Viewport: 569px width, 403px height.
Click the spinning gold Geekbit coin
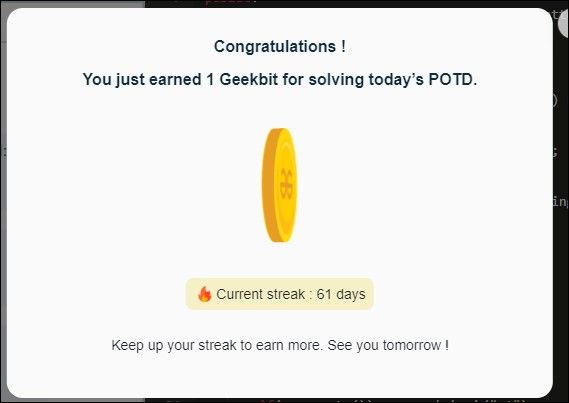(279, 185)
